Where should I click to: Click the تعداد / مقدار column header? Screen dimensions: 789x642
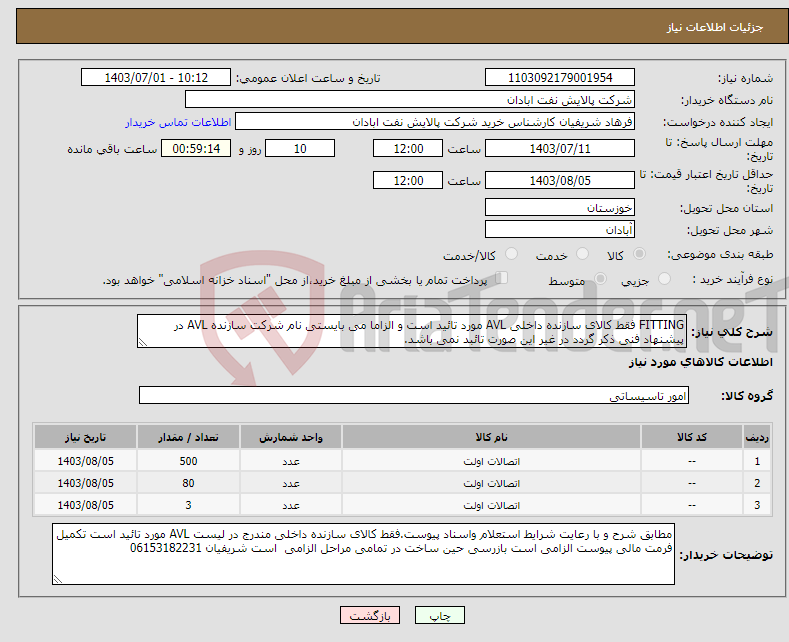[188, 437]
